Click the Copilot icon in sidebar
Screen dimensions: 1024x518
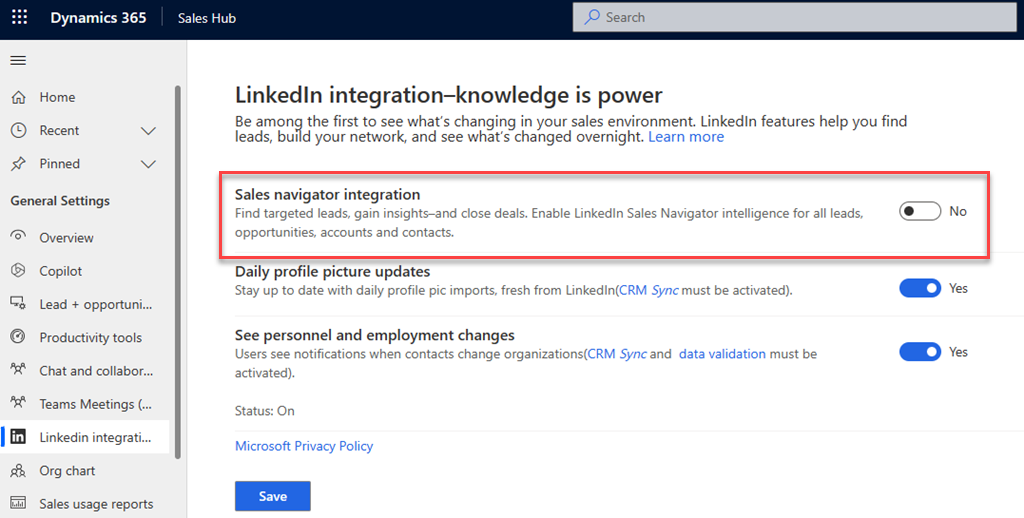click(x=18, y=270)
